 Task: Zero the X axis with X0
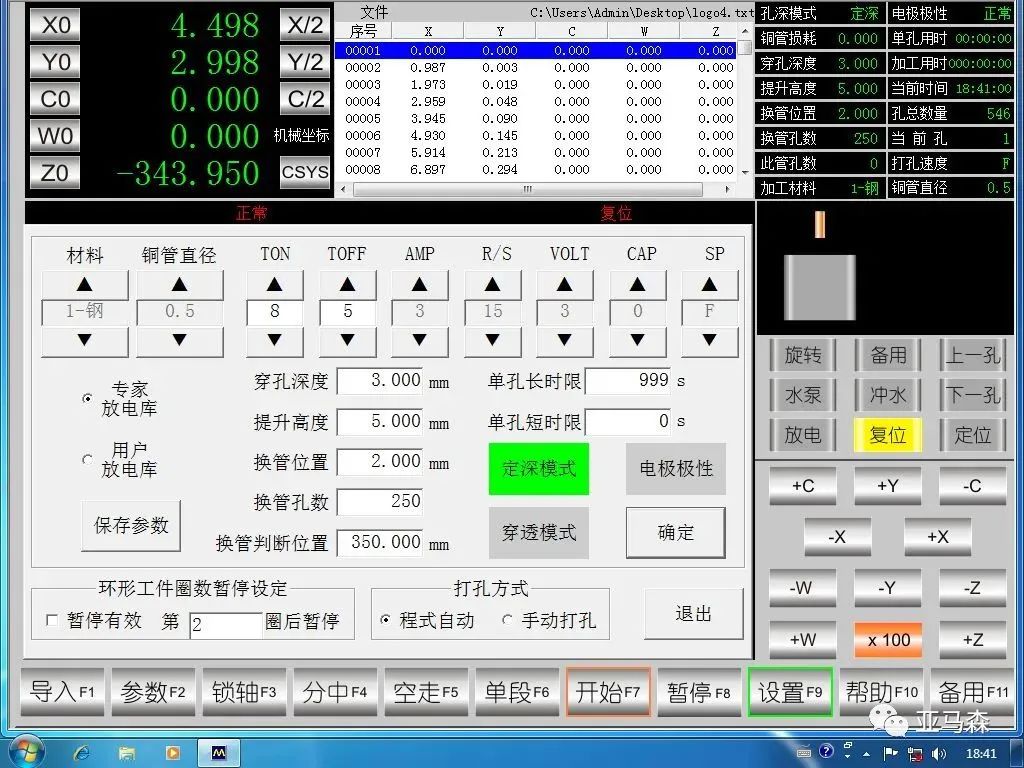55,25
